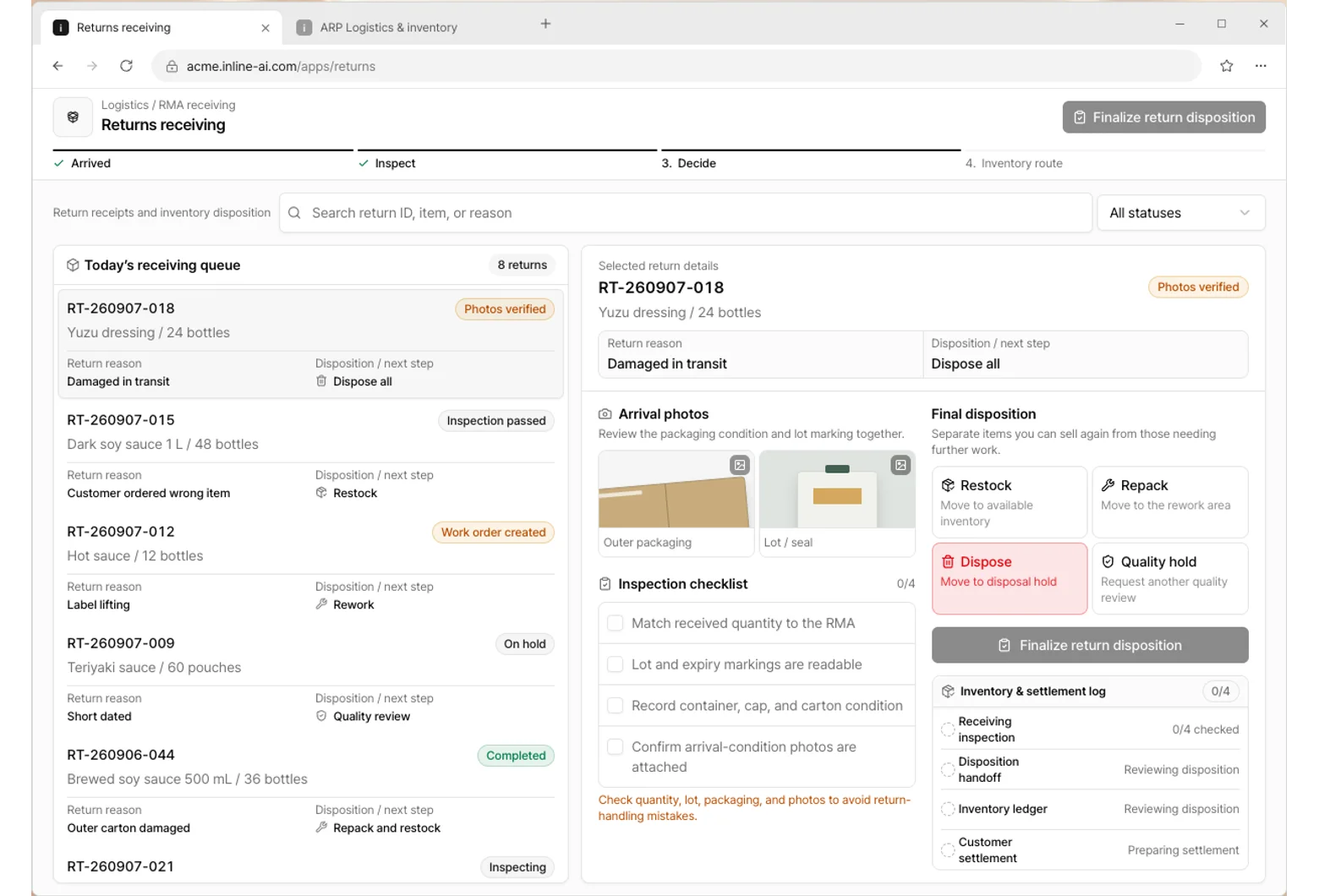
Task: Open return RT-260907-012 Hot sauce
Action: [311, 568]
